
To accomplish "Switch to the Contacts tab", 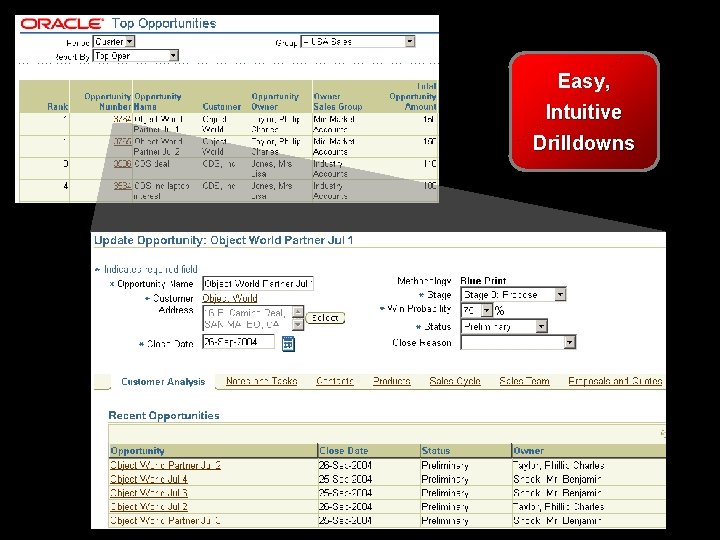I will coord(335,381).
